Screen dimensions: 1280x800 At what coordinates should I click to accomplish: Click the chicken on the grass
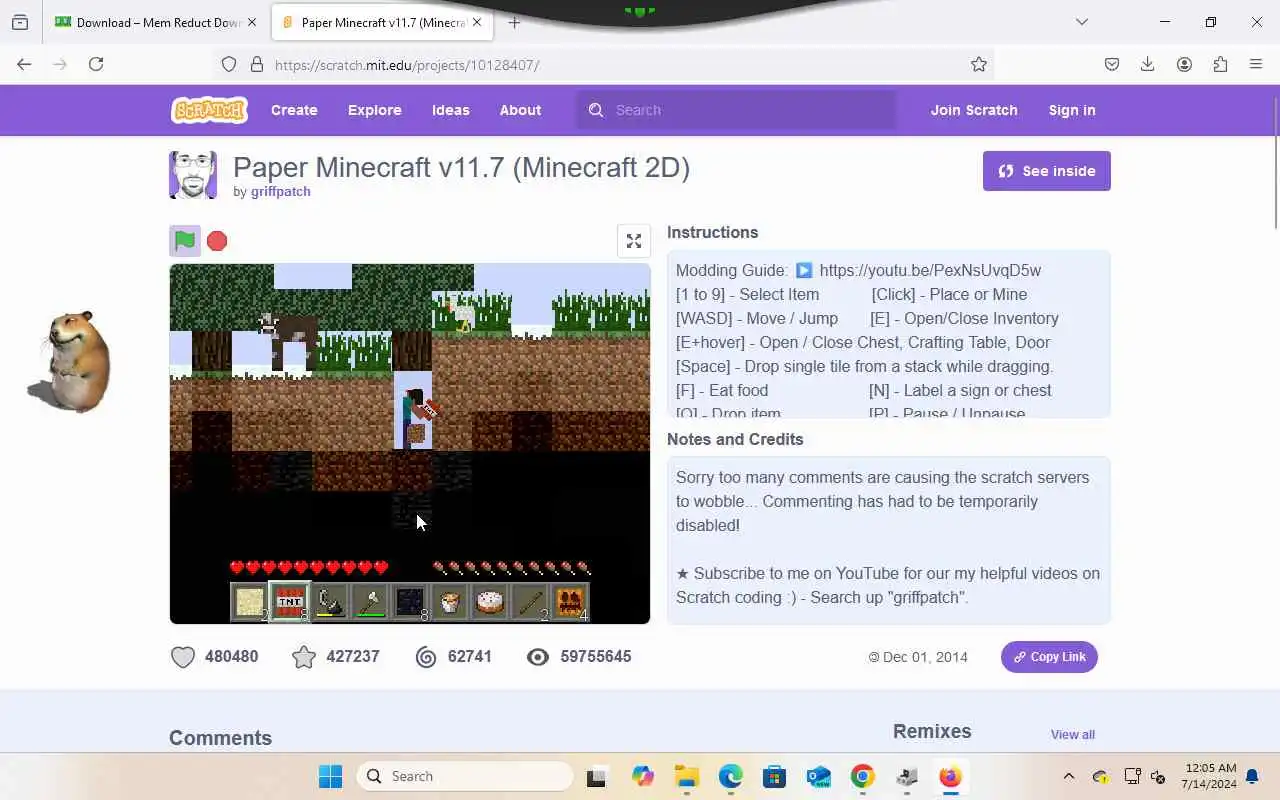459,313
